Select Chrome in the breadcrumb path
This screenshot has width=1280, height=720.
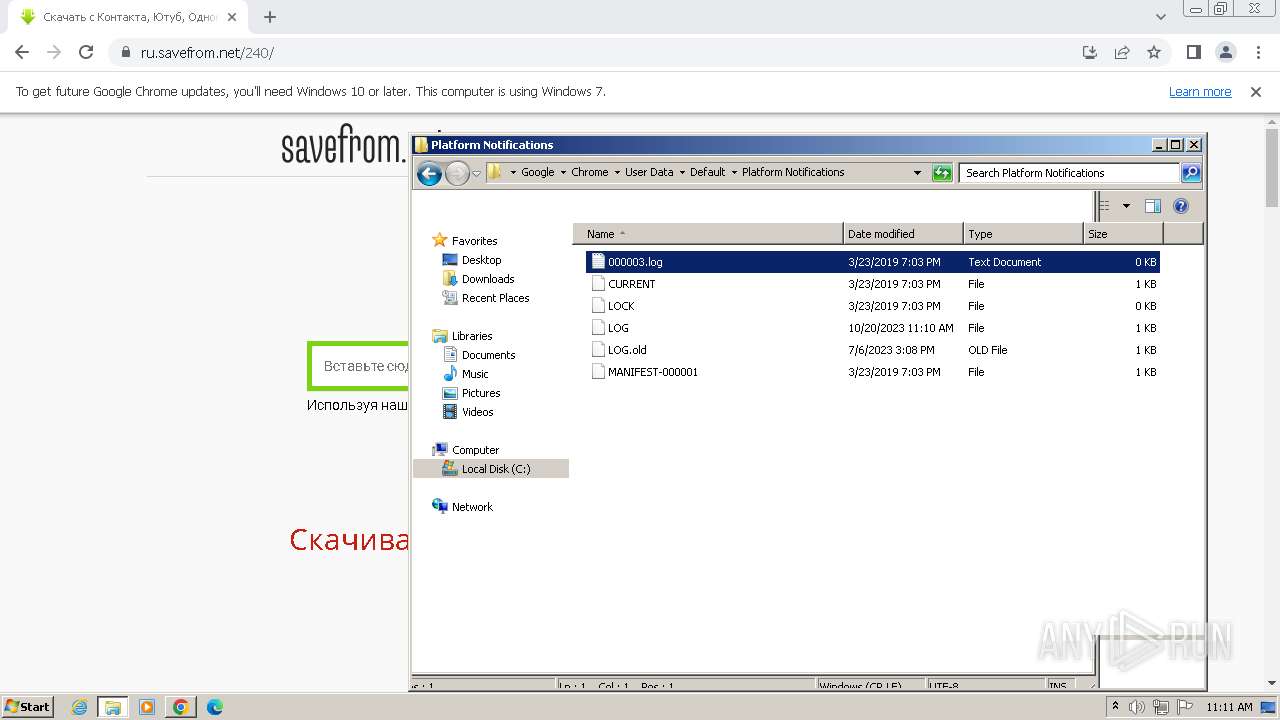[x=589, y=172]
